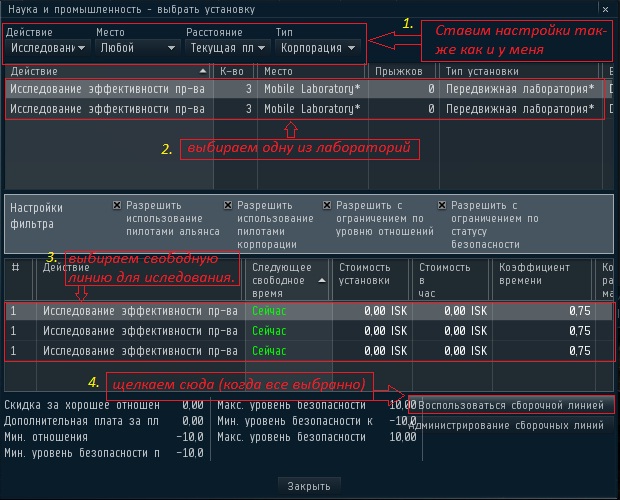Viewport: 620px width, 500px height.
Task: Click 0,75 value in second line row
Action: click(580, 331)
